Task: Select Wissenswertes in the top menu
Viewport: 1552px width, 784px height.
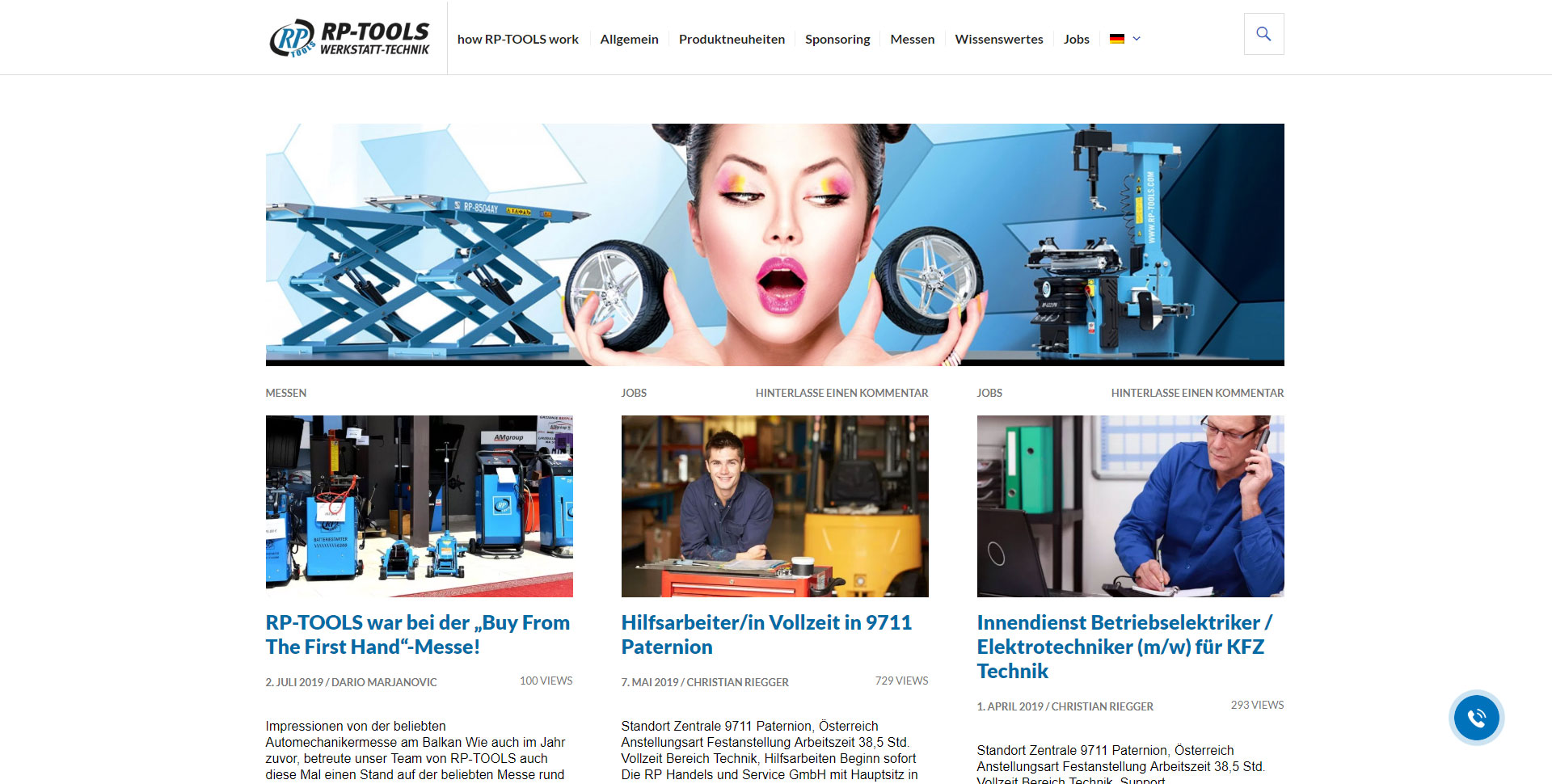Action: tap(999, 39)
